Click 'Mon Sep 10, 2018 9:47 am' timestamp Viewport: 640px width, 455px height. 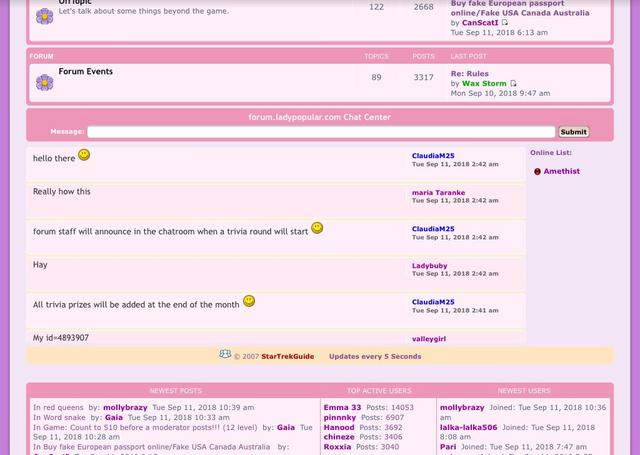[x=500, y=93]
